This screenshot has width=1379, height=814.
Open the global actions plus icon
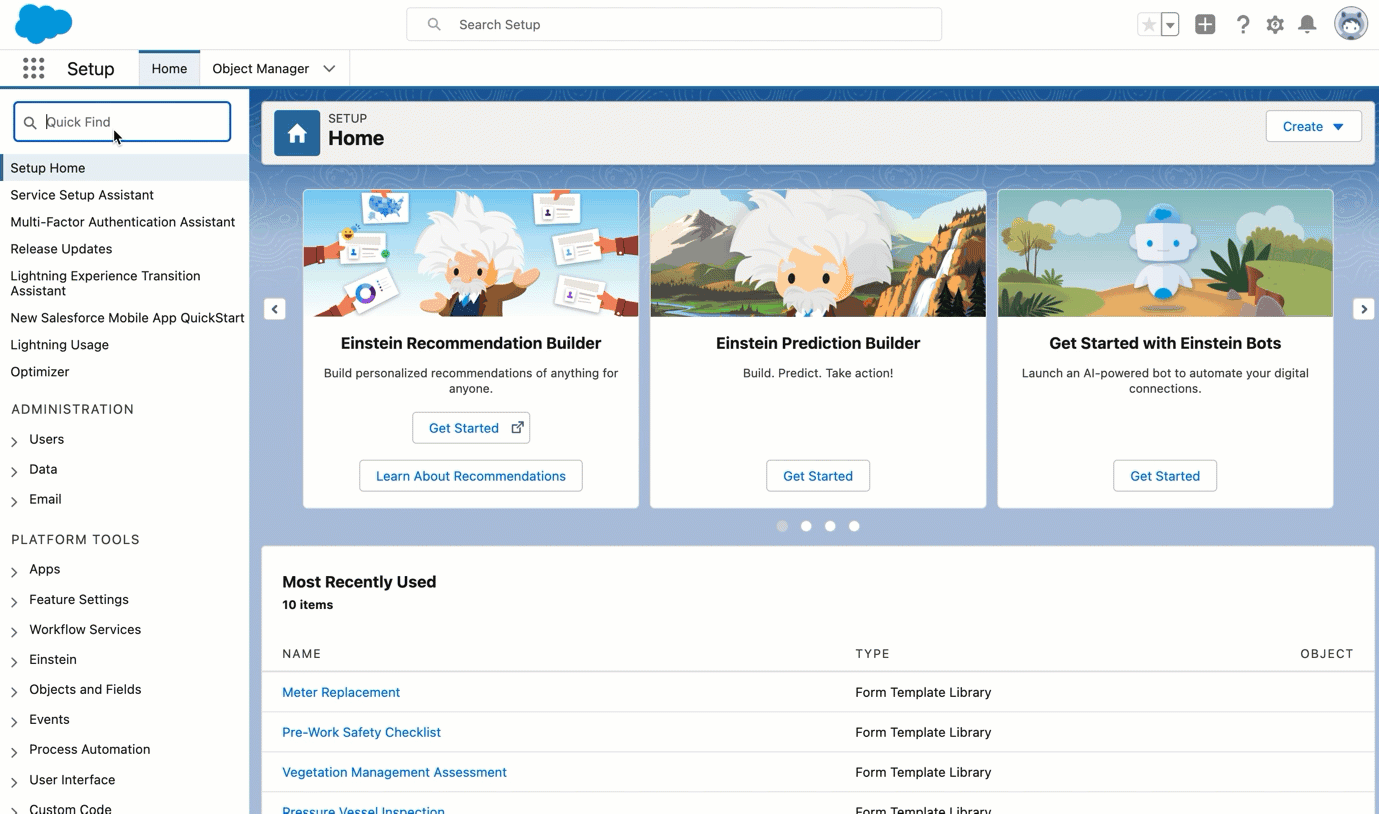point(1205,25)
